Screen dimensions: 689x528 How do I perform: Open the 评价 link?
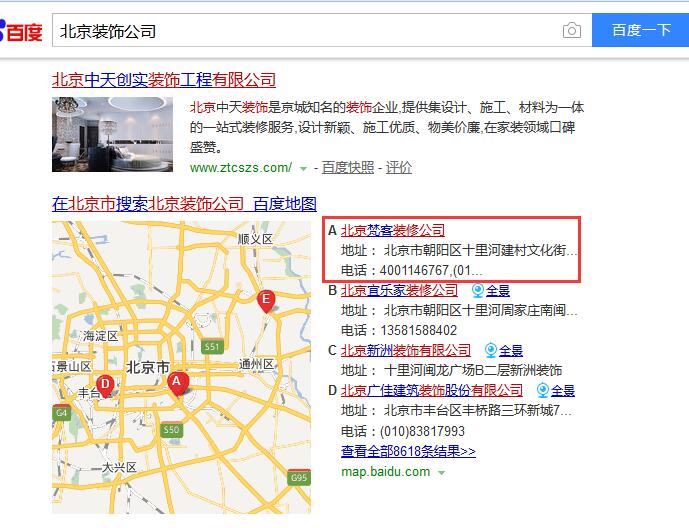click(x=399, y=167)
